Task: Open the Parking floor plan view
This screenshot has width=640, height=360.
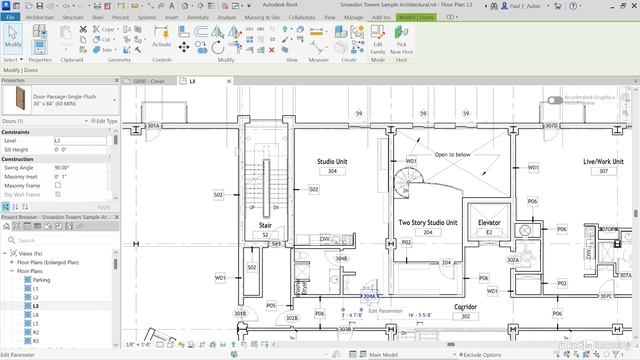Action: pyautogui.click(x=41, y=280)
